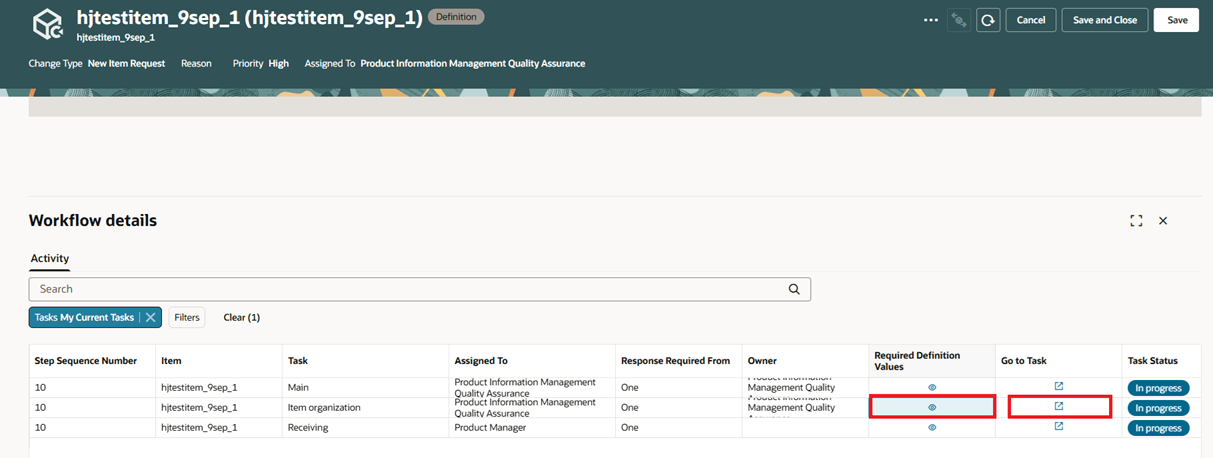The width and height of the screenshot is (1213, 458).
Task: Click the Workflow details heading
Action: click(93, 221)
